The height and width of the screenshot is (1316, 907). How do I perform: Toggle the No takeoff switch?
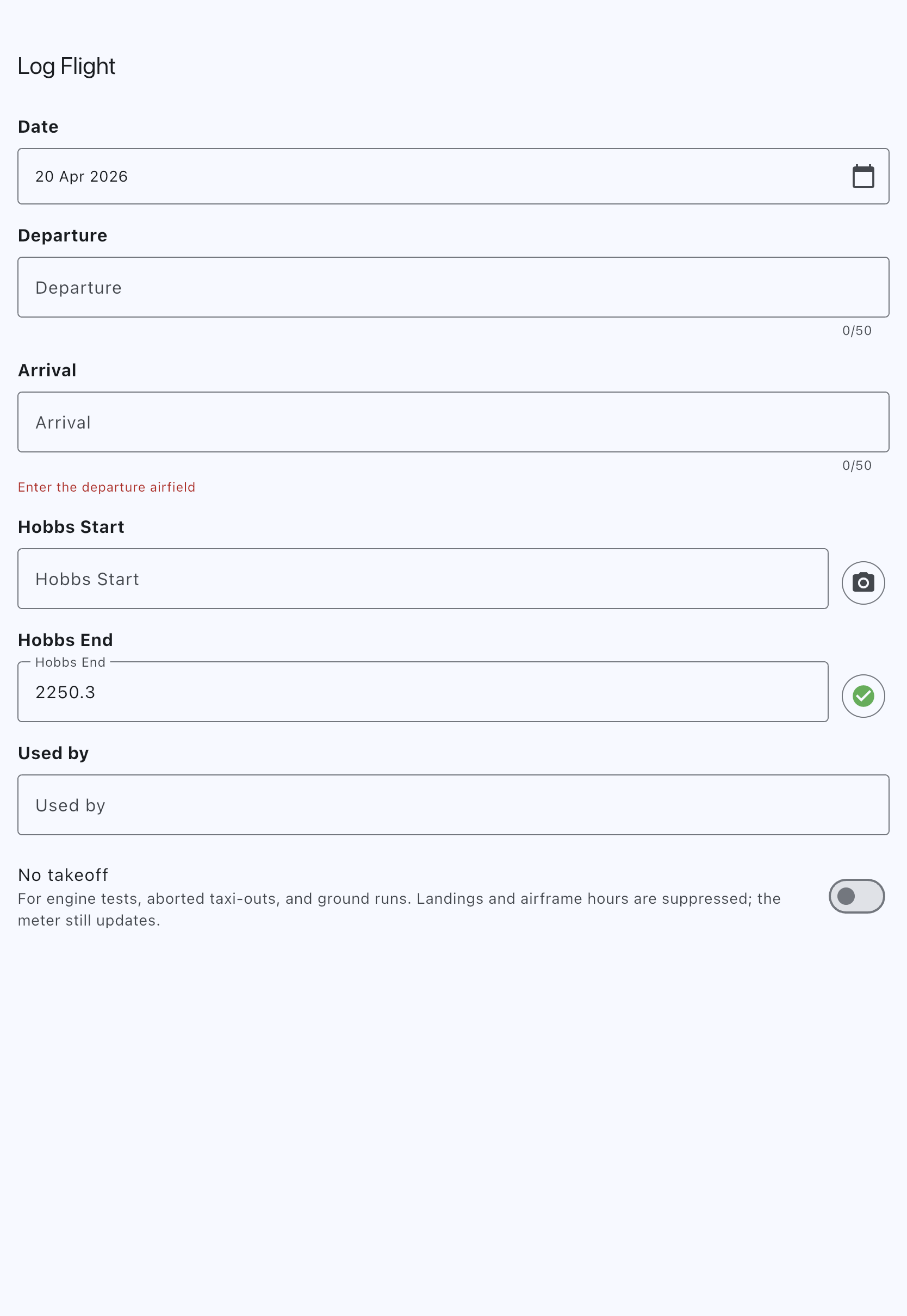[x=856, y=896]
